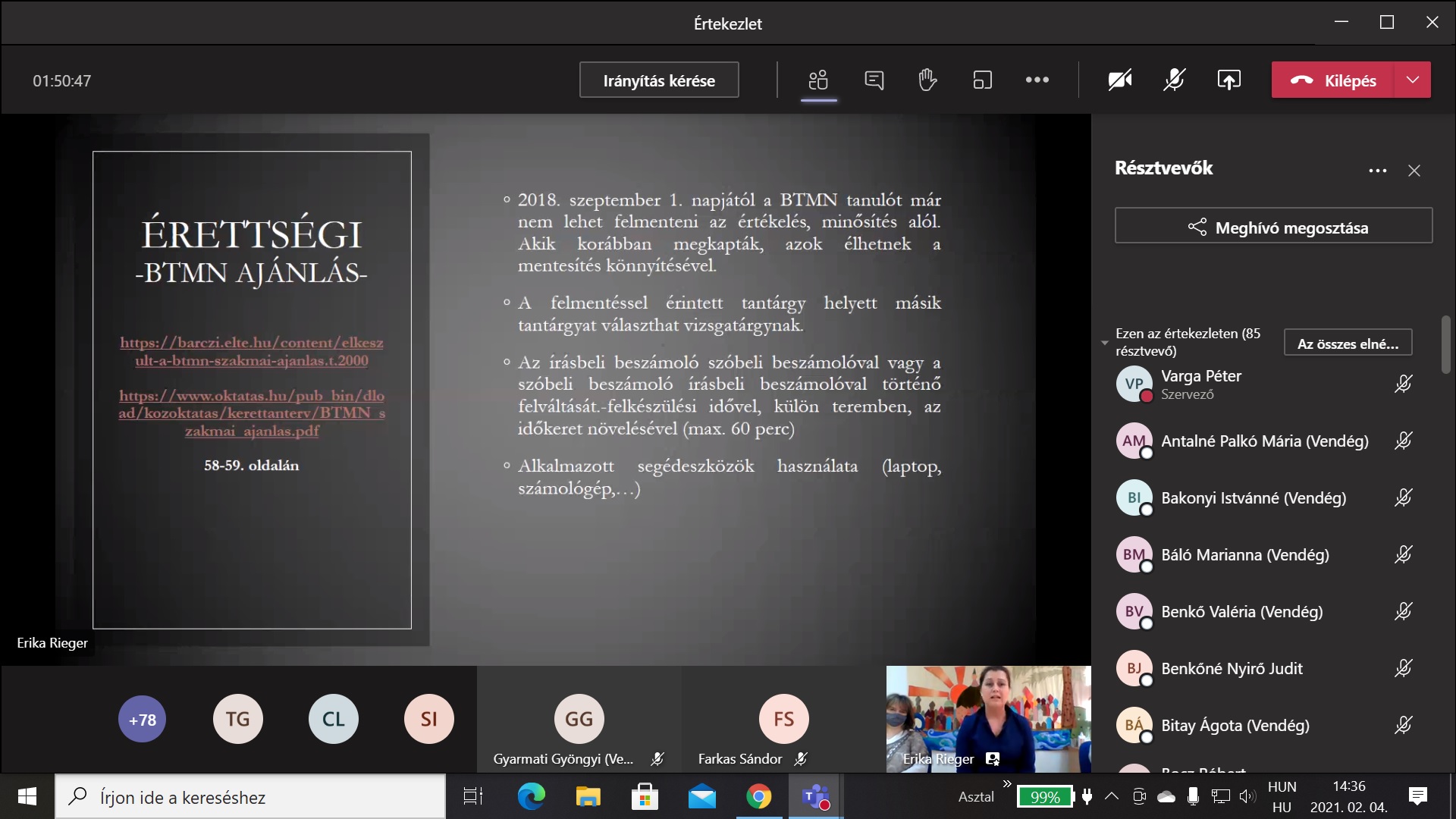Open the show conversation chat icon
The image size is (1456, 819).
pyautogui.click(x=874, y=80)
